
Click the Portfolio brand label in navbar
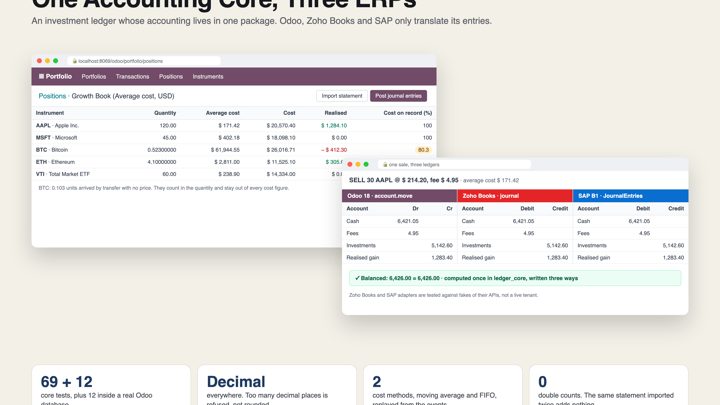point(59,77)
